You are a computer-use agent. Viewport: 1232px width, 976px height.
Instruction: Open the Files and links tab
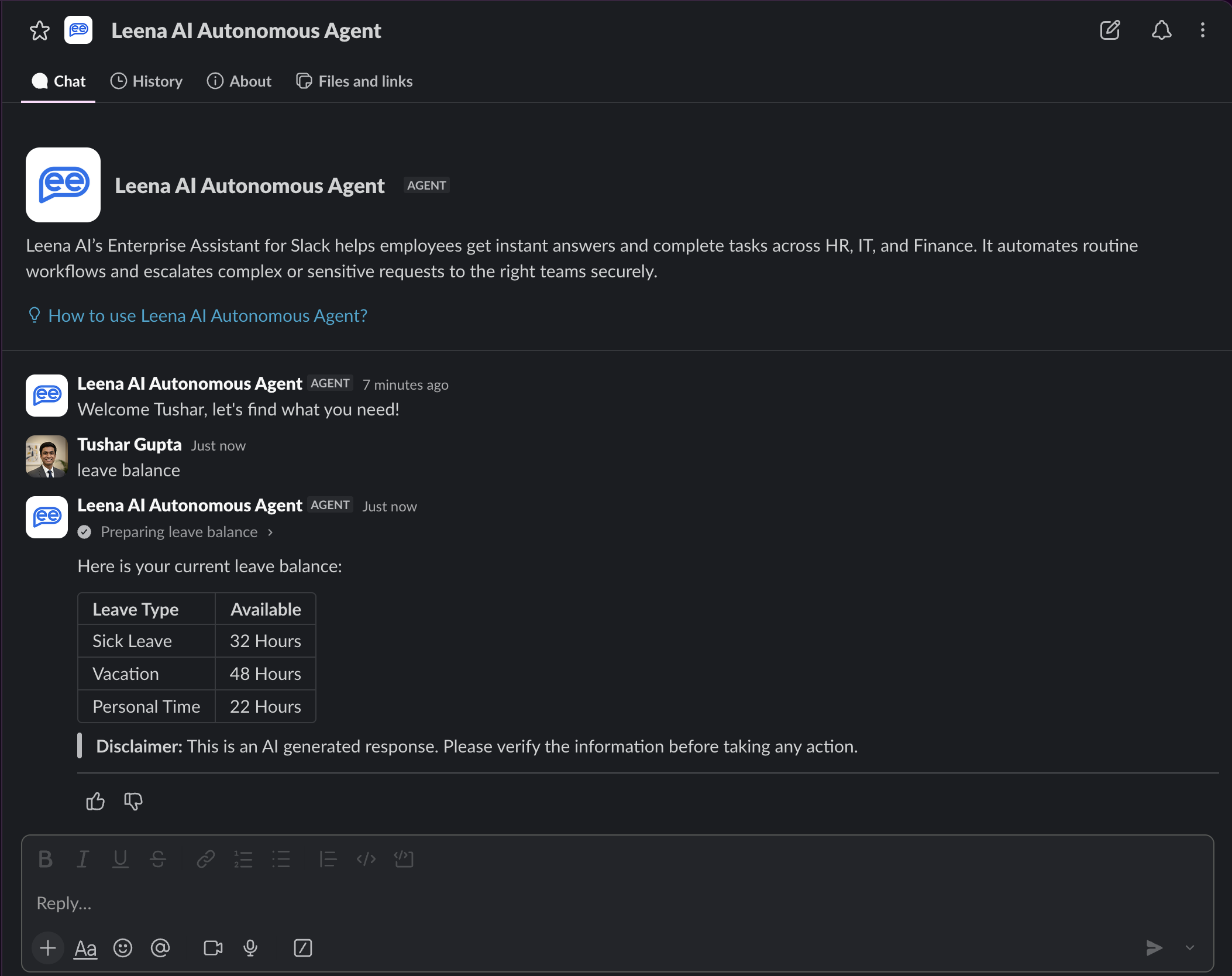pyautogui.click(x=354, y=81)
